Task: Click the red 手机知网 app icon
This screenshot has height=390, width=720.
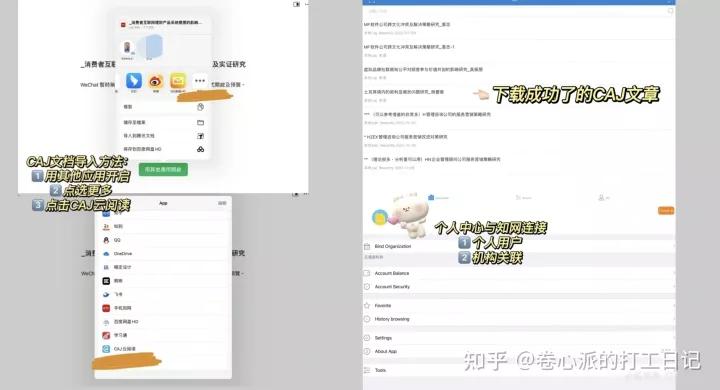Action: tap(106, 308)
